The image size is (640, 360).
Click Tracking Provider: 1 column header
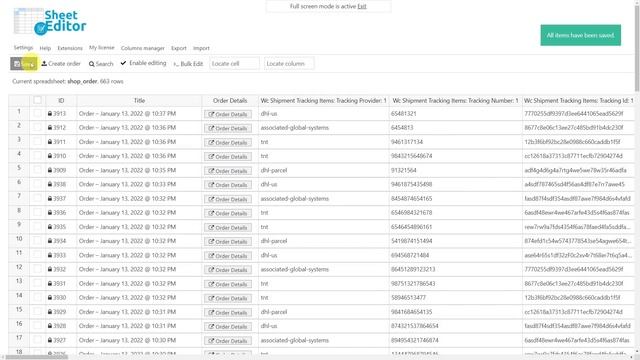click(323, 100)
